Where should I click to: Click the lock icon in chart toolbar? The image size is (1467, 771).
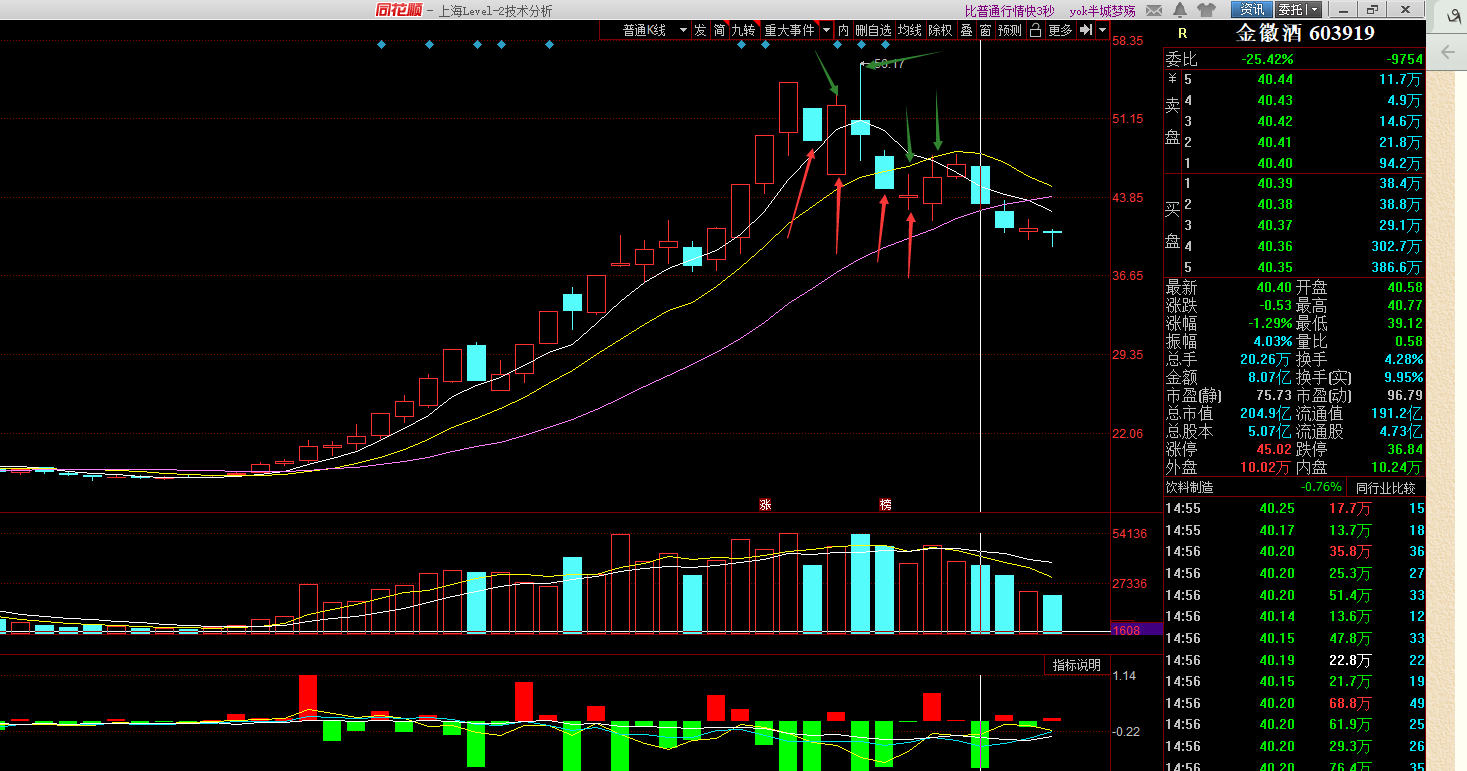[x=1035, y=30]
